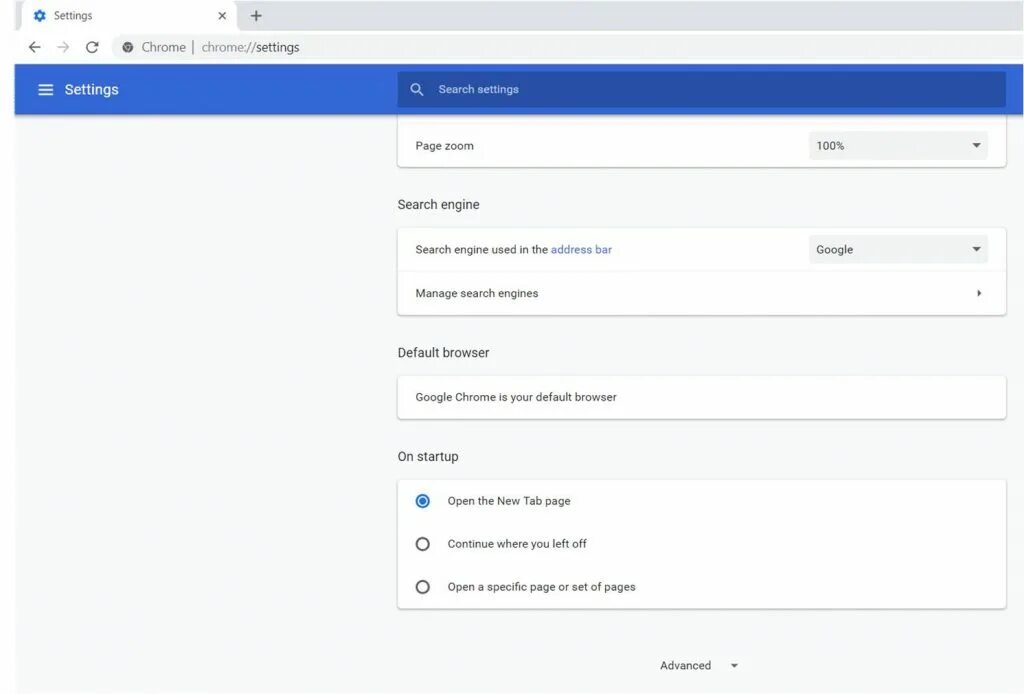Click the Settings header title
This screenshot has height=694, width=1024.
[x=91, y=89]
